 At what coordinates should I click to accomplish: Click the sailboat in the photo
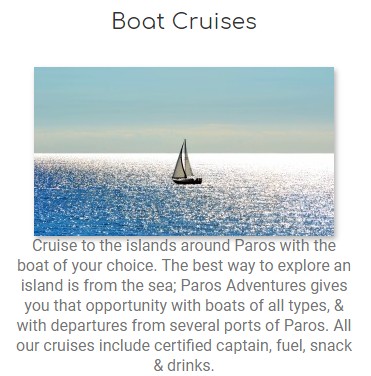pyautogui.click(x=186, y=162)
